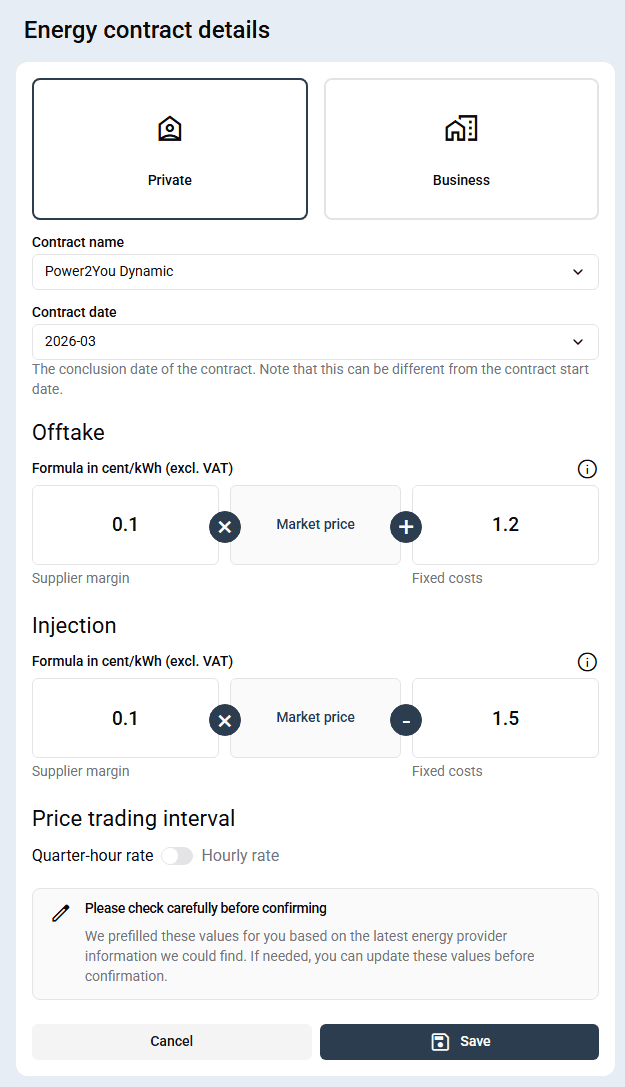Viewport: 625px width, 1087px height.
Task: Click the Offtake section heading
Action: 69,432
